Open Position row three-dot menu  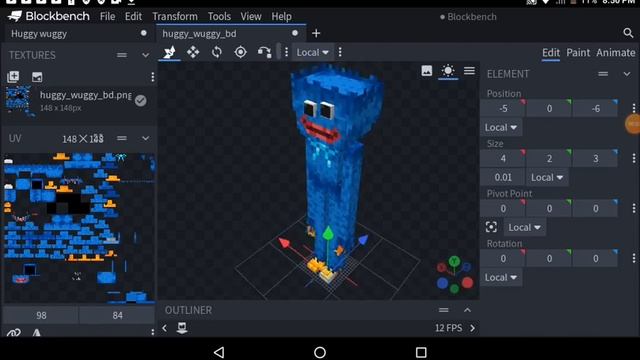click(633, 108)
